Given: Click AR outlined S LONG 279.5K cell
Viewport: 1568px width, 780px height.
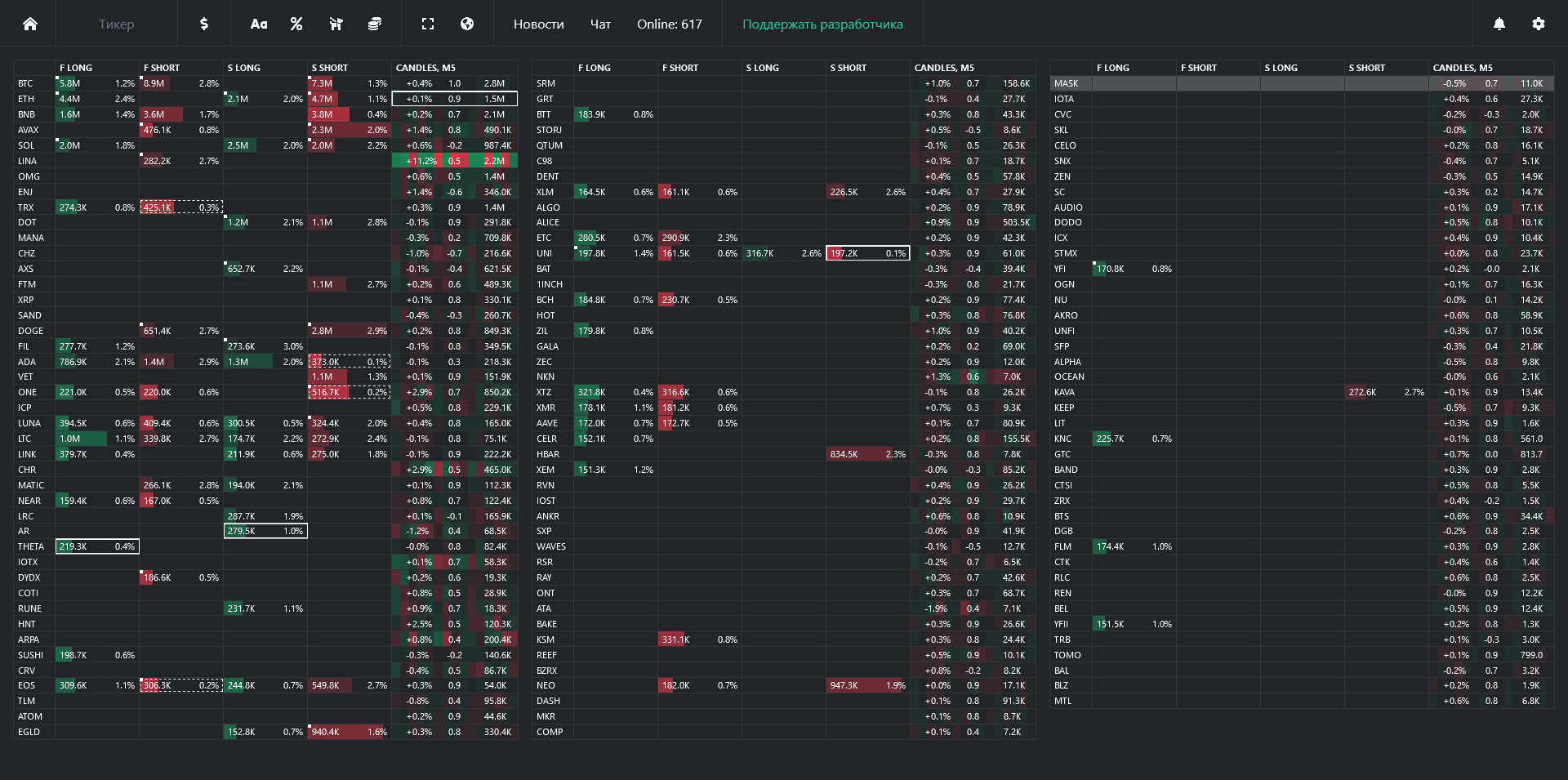Looking at the screenshot, I should point(265,531).
